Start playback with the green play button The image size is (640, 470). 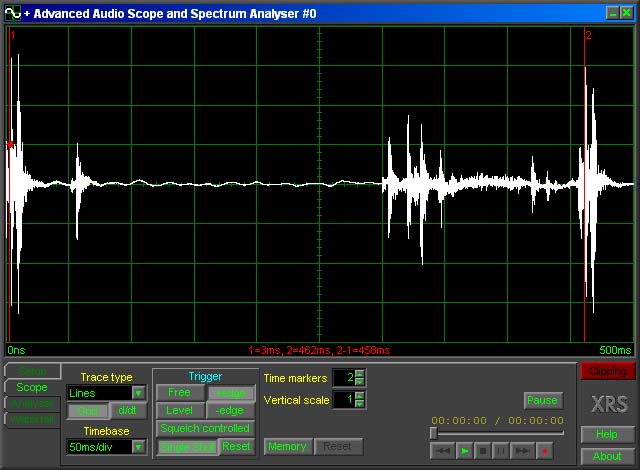point(464,451)
